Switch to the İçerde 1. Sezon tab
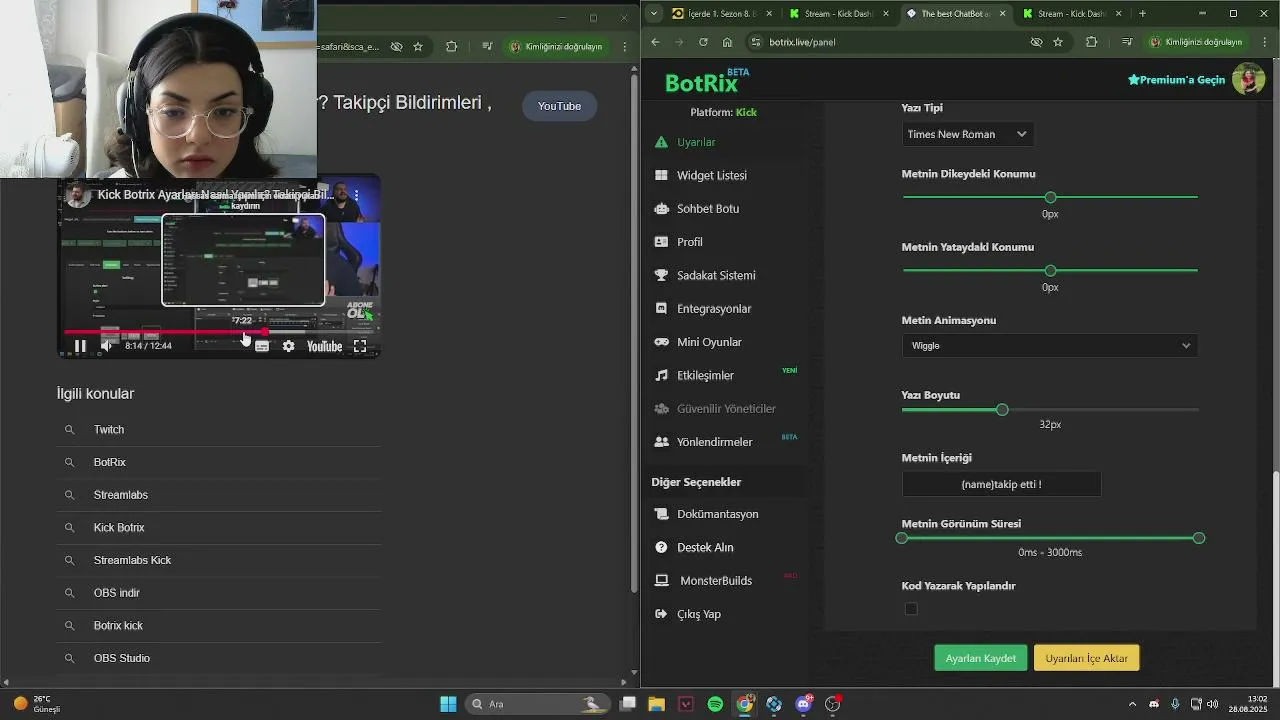1280x720 pixels. pyautogui.click(x=722, y=14)
